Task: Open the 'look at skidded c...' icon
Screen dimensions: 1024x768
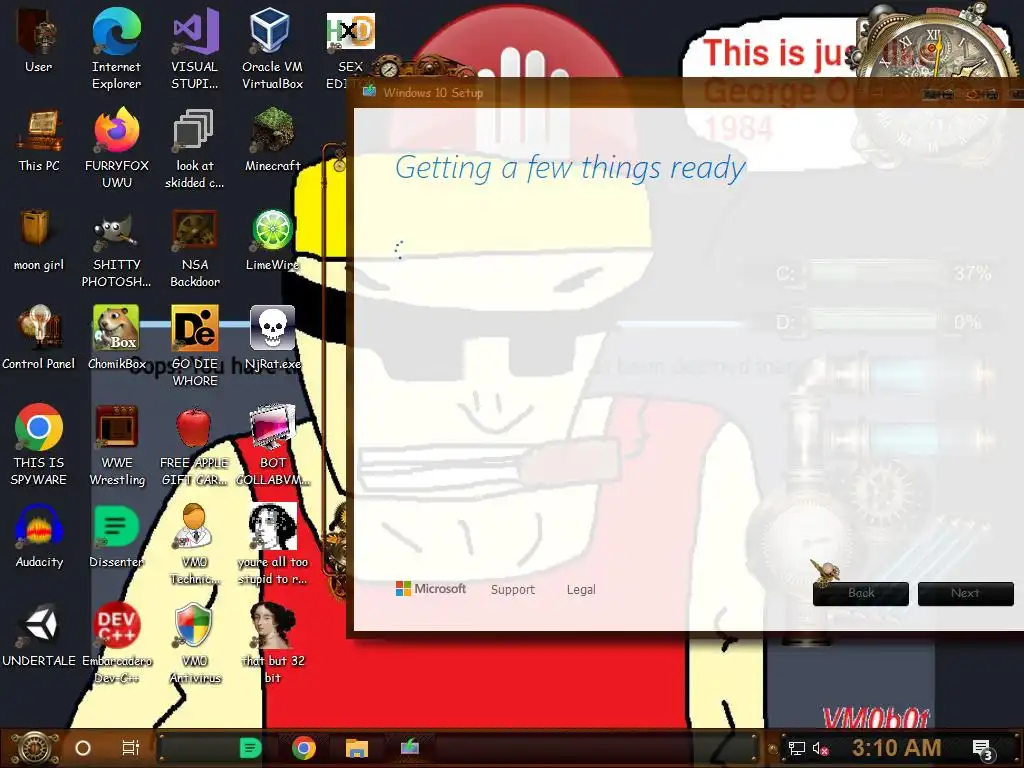Action: click(x=195, y=148)
